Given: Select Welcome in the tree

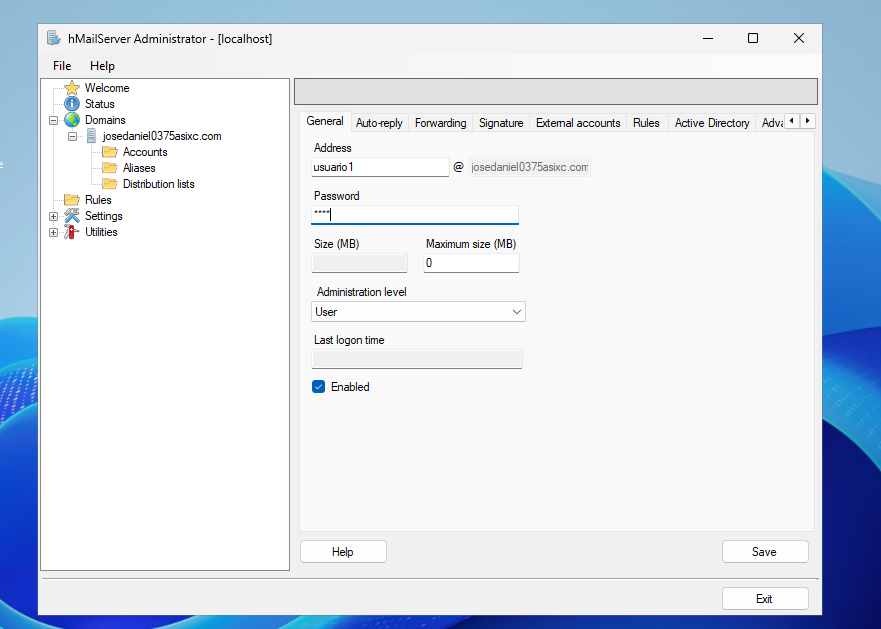Looking at the screenshot, I should point(107,88).
